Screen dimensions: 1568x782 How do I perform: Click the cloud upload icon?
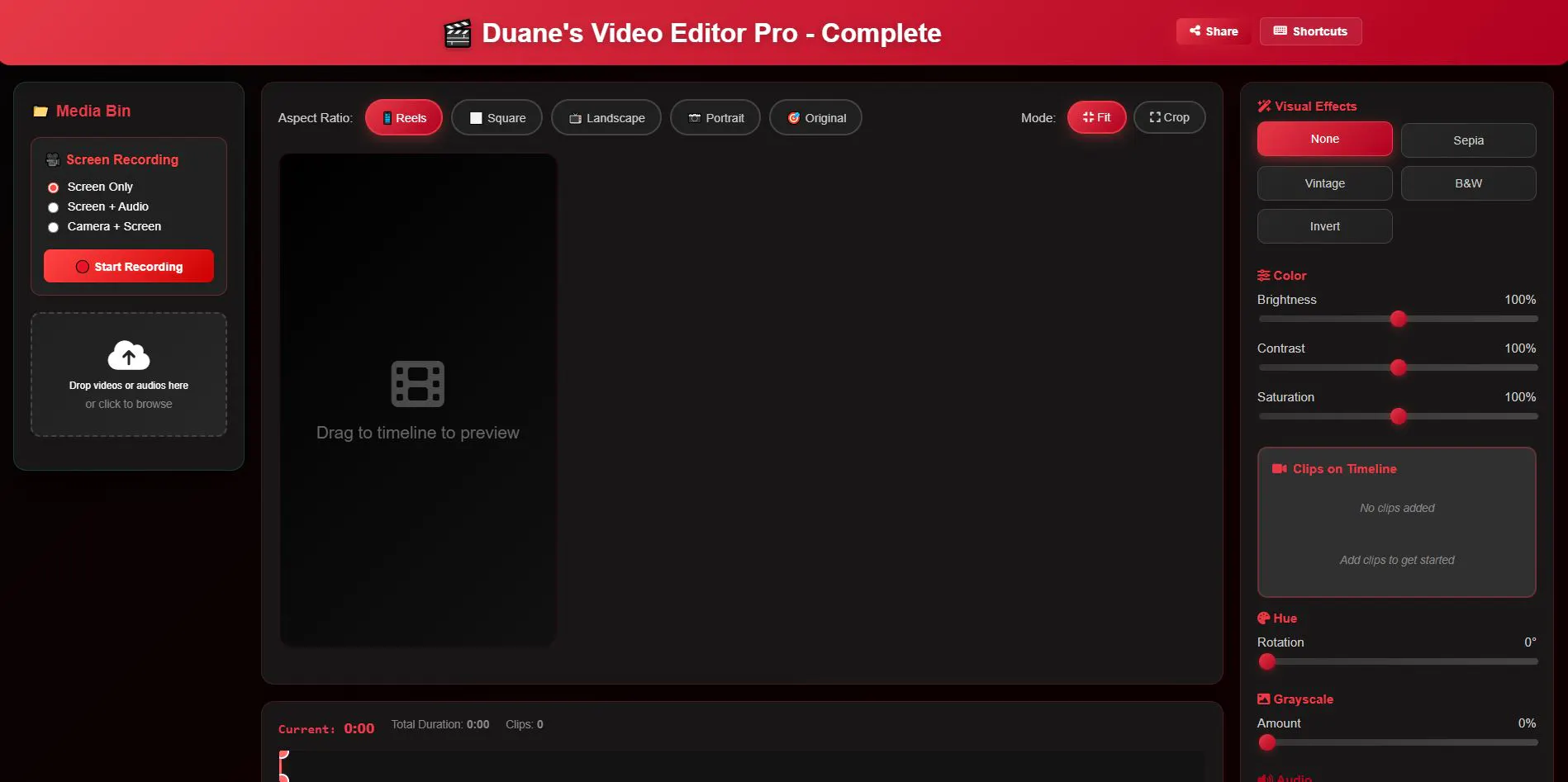point(129,355)
